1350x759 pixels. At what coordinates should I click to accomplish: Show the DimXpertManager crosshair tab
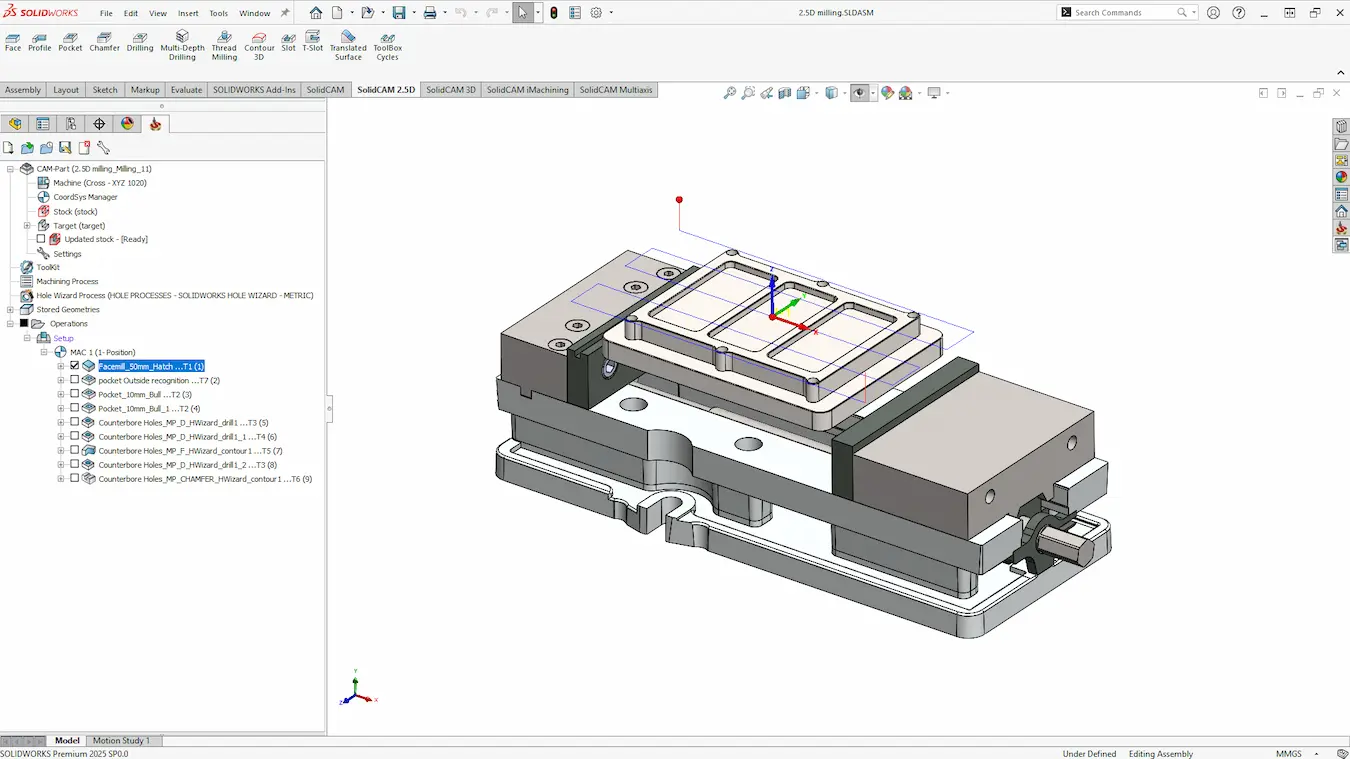pyautogui.click(x=99, y=124)
